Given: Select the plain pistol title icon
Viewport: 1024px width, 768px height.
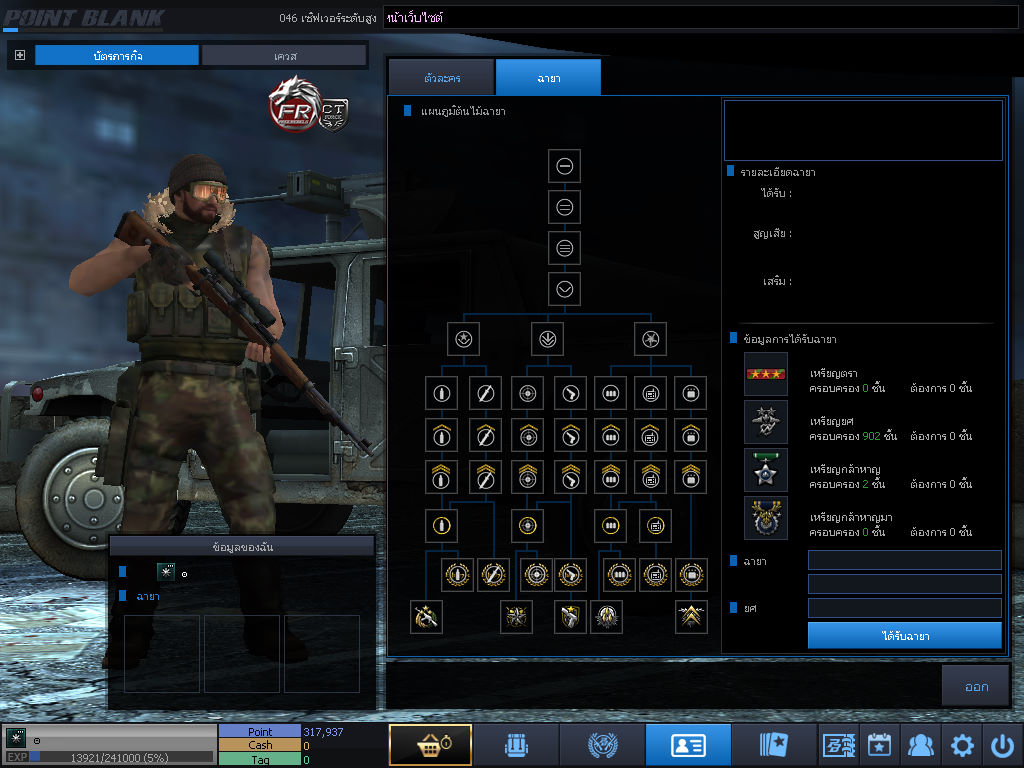Looking at the screenshot, I should (x=570, y=393).
